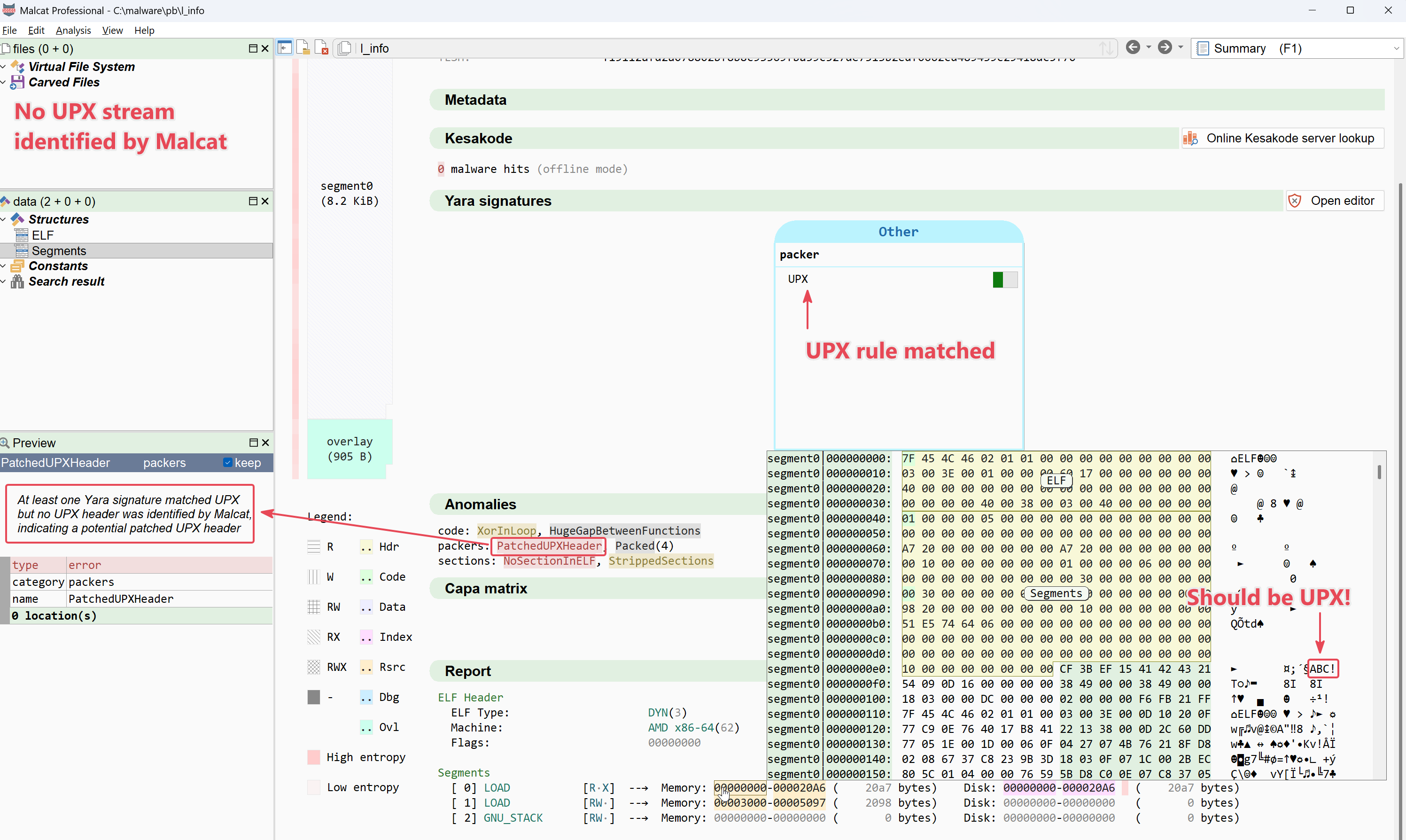
Task: Click the Constants folder icon
Action: click(17, 266)
